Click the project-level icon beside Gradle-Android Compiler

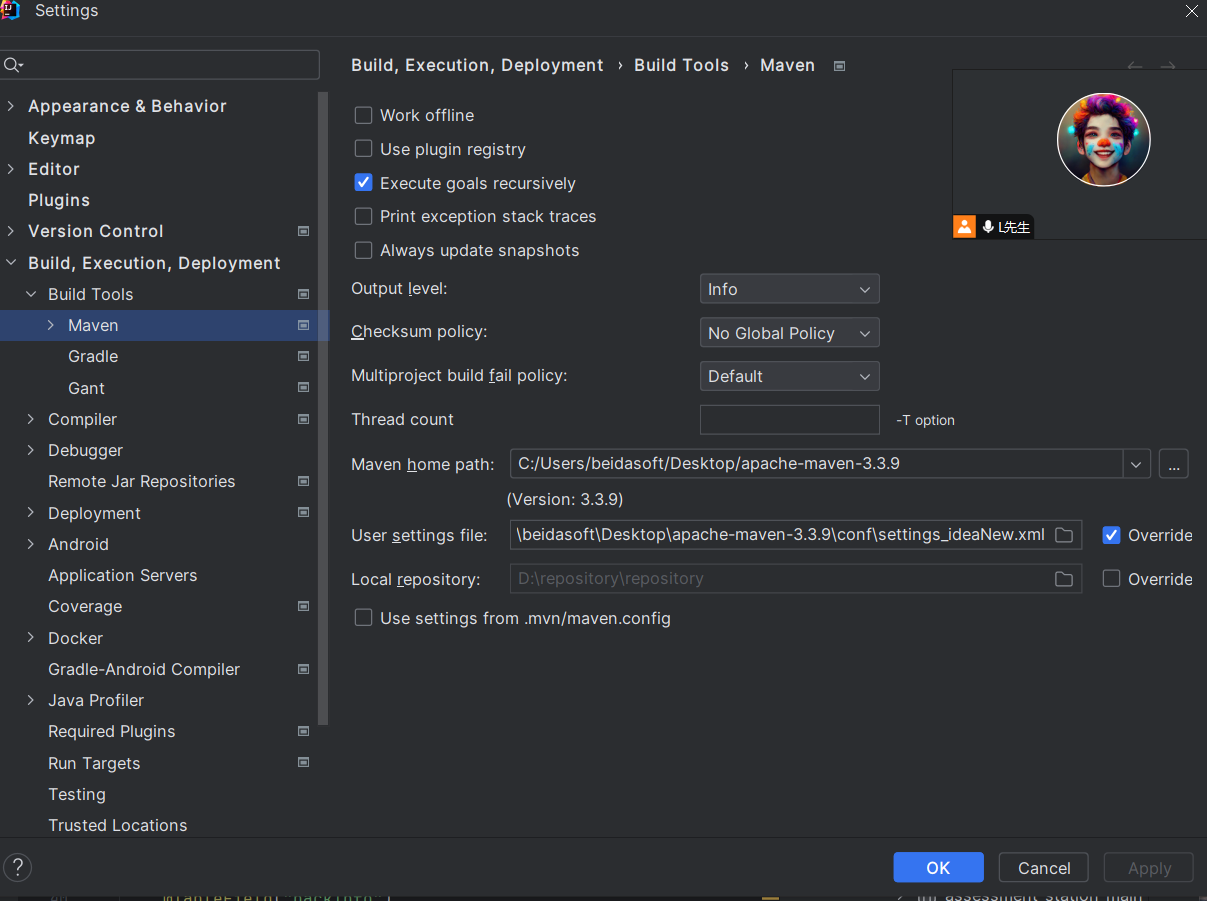point(303,669)
